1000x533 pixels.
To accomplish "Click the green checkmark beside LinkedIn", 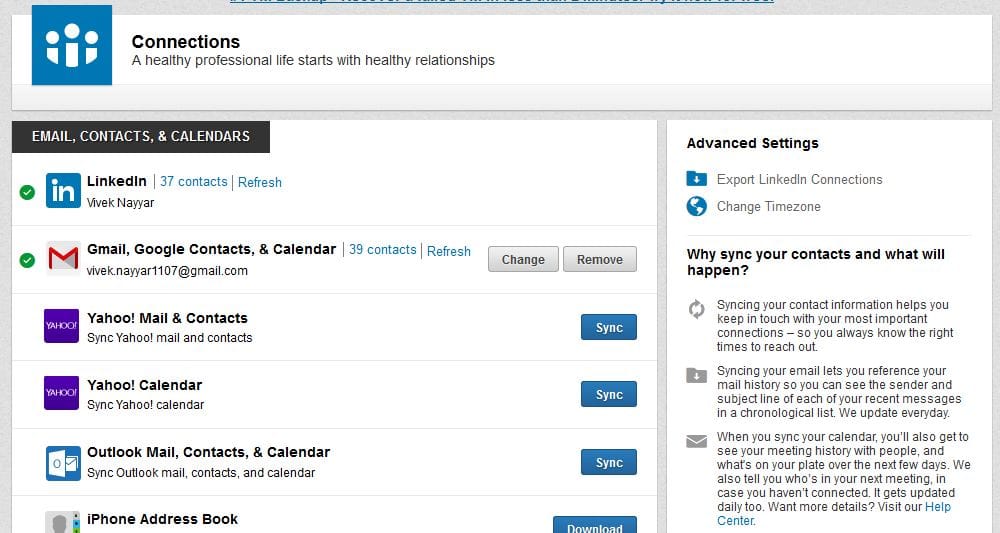I will [27, 192].
